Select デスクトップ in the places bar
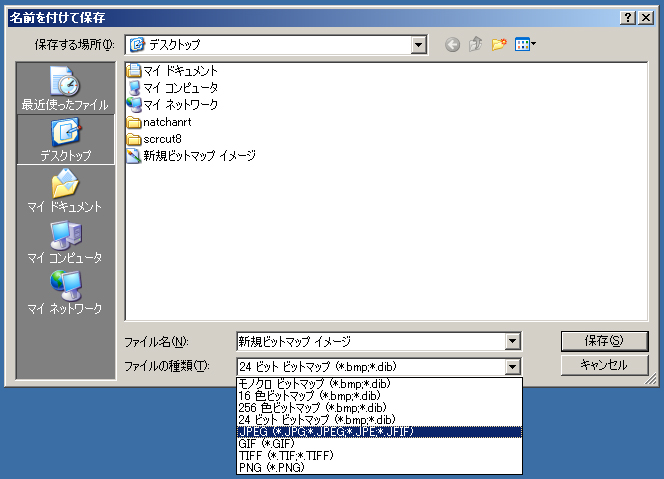The height and width of the screenshot is (479, 664). tap(64, 141)
